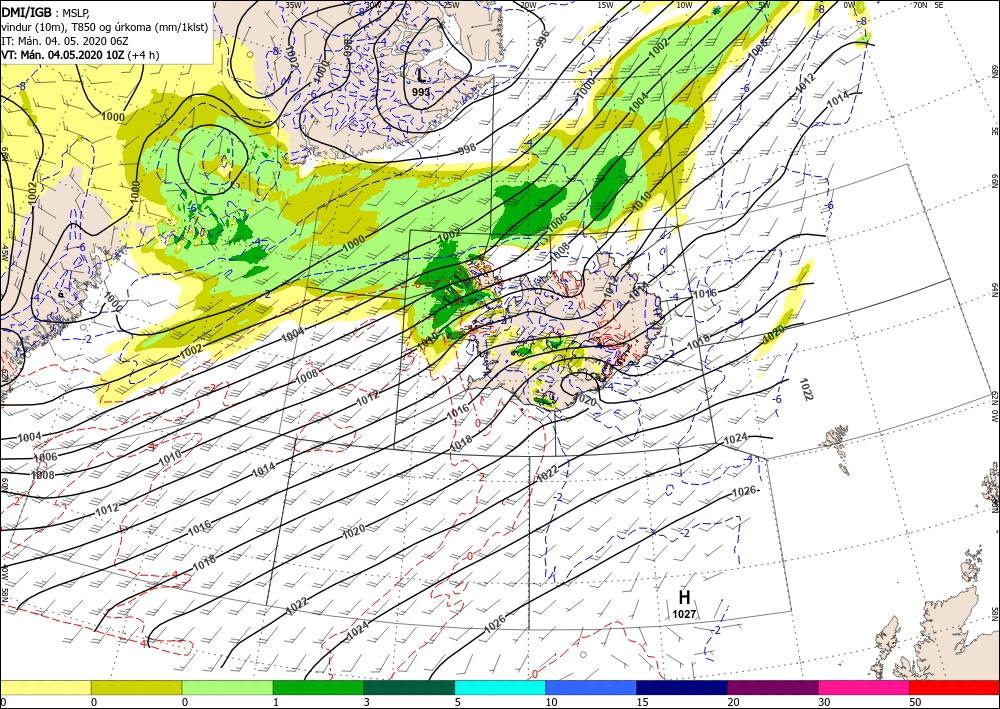Screen dimensions: 1000x709
Task: Click the '993' low pressure value
Action: [421, 92]
